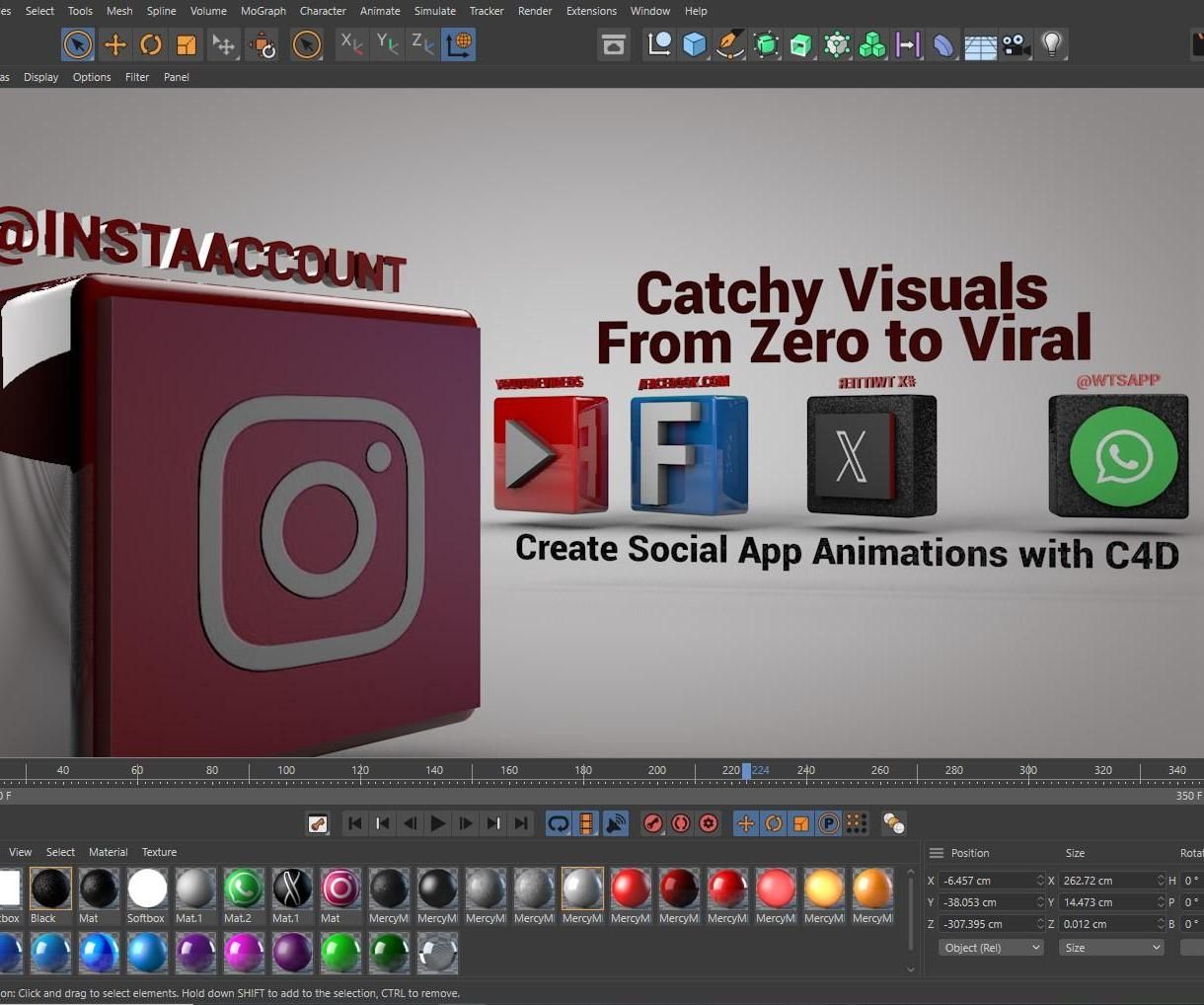Open the Extensions menu
The image size is (1204, 1005).
(591, 11)
